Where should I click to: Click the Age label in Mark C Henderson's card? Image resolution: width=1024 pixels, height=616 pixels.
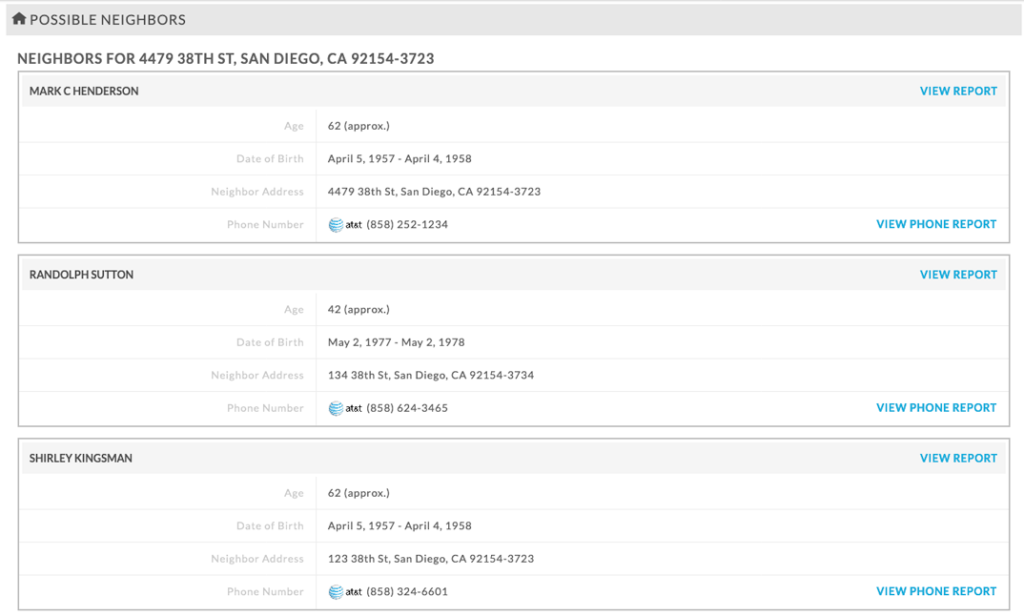294,126
